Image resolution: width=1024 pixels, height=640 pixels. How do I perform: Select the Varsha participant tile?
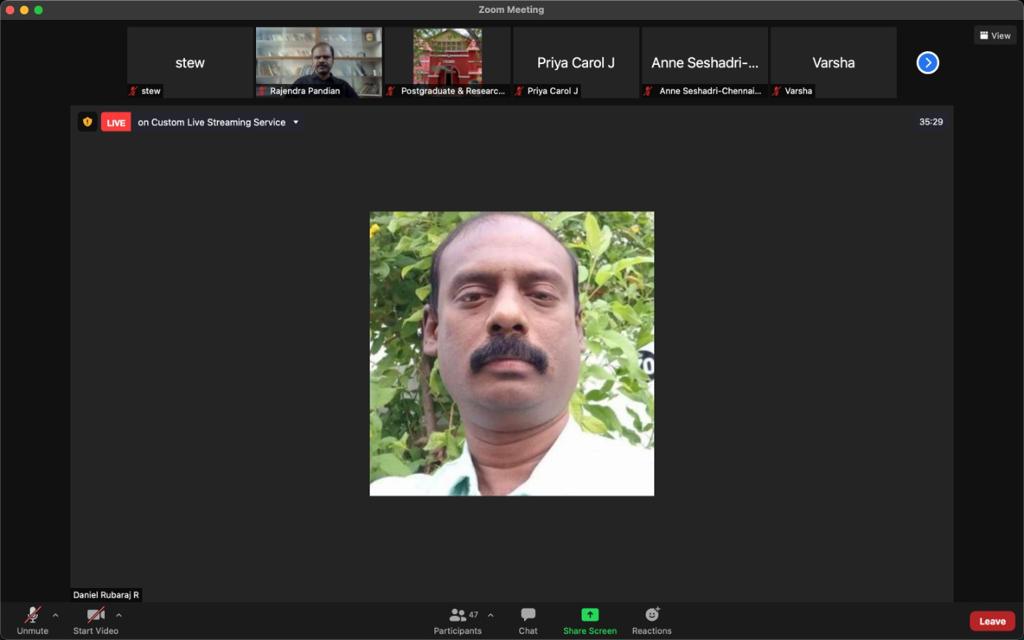833,62
